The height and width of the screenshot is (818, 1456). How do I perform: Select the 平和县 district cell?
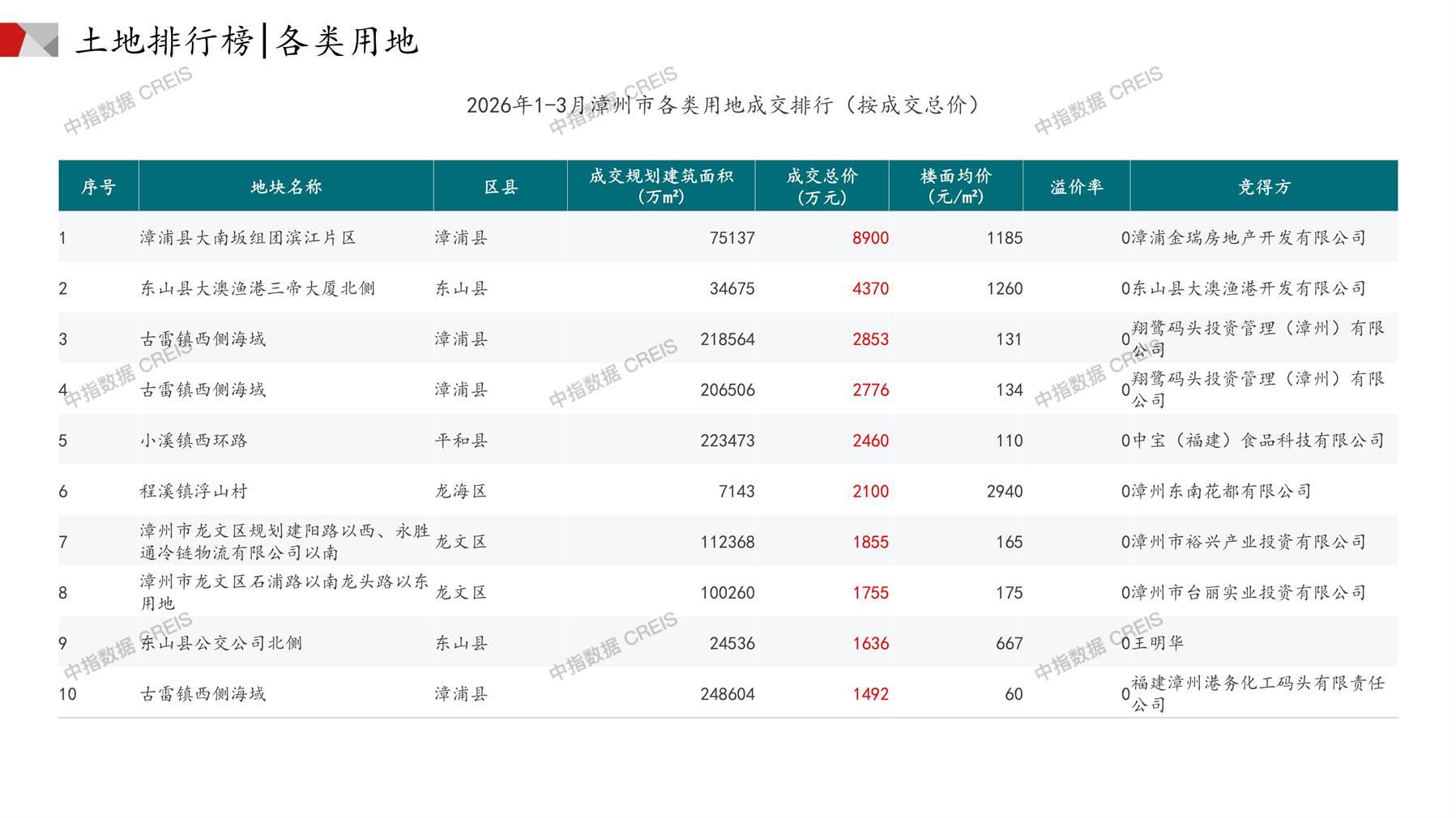pos(461,441)
